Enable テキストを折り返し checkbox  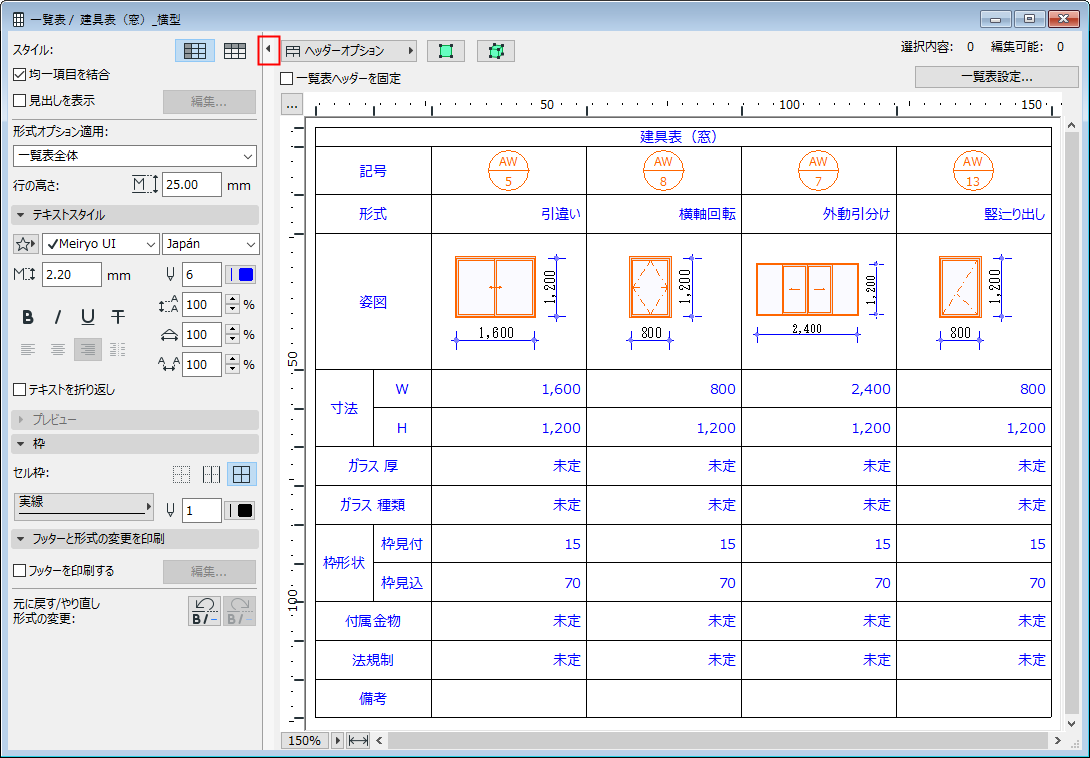point(19,389)
